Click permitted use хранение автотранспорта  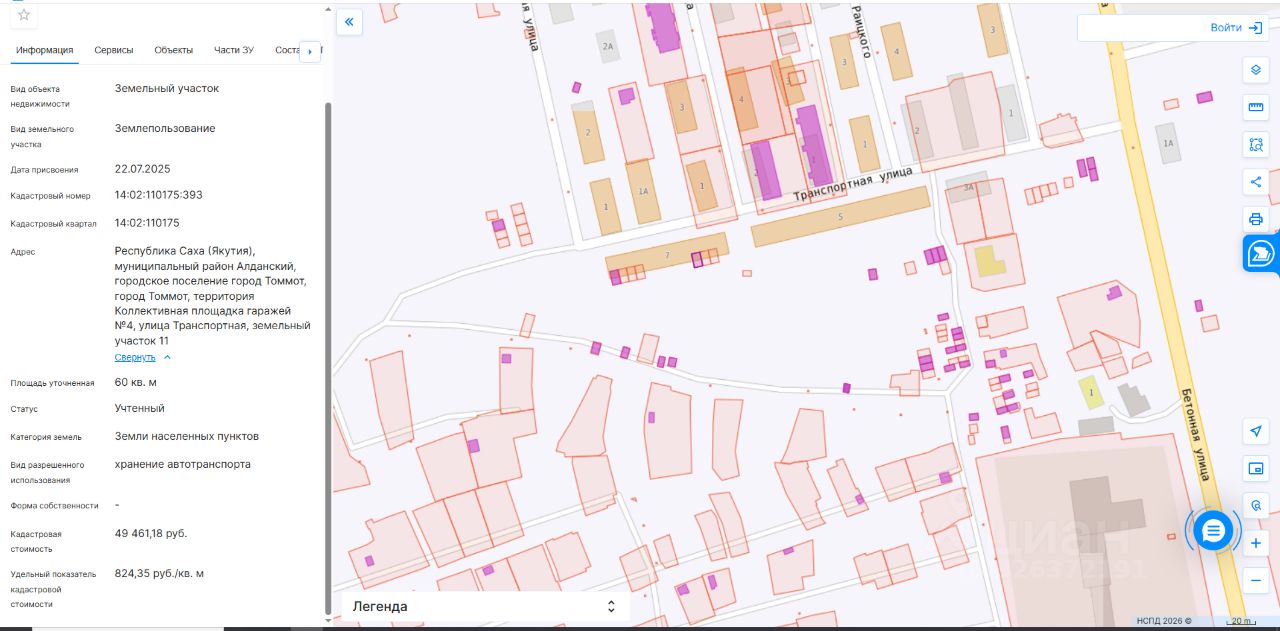click(183, 464)
